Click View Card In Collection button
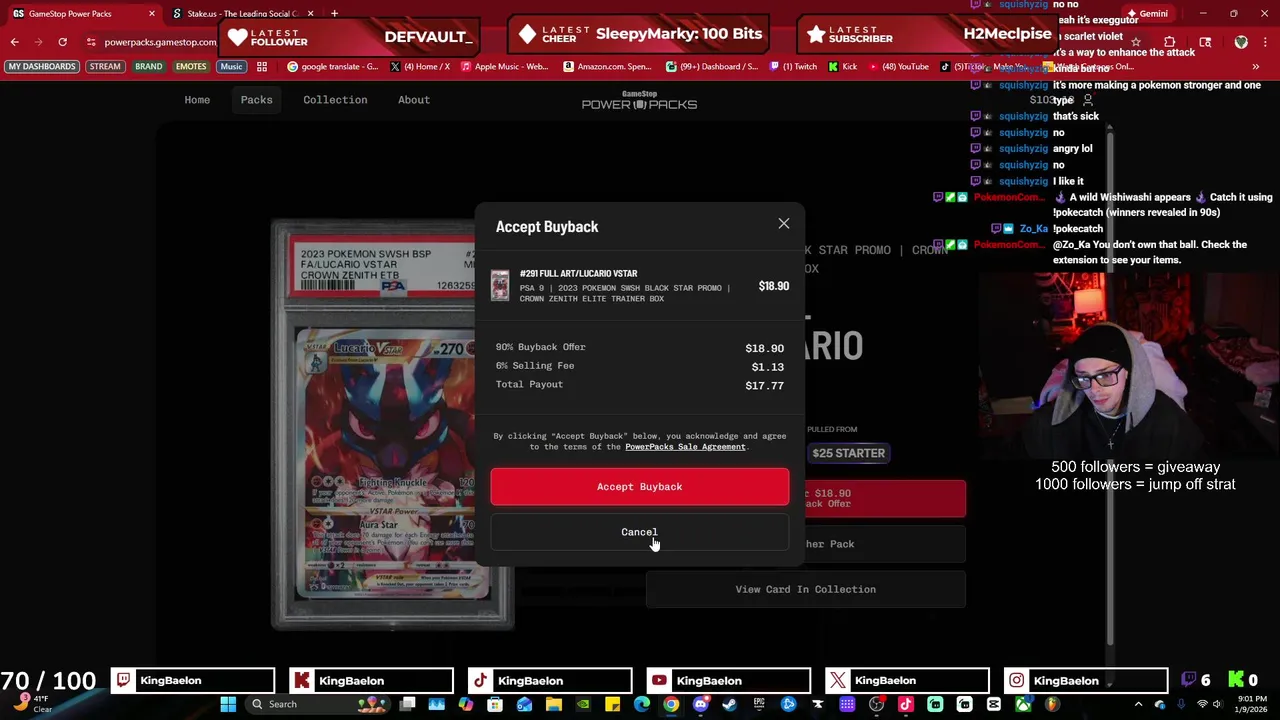 point(806,589)
